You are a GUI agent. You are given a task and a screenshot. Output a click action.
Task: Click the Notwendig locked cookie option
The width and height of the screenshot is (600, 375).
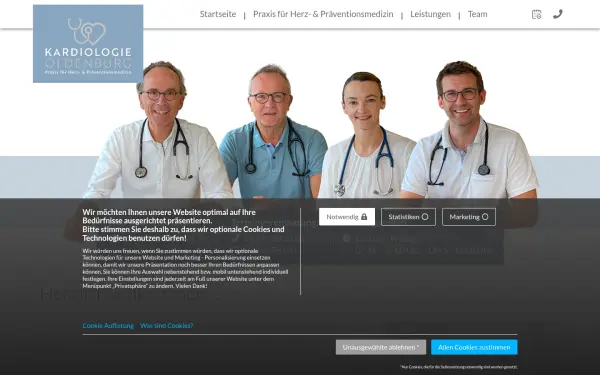pos(347,217)
